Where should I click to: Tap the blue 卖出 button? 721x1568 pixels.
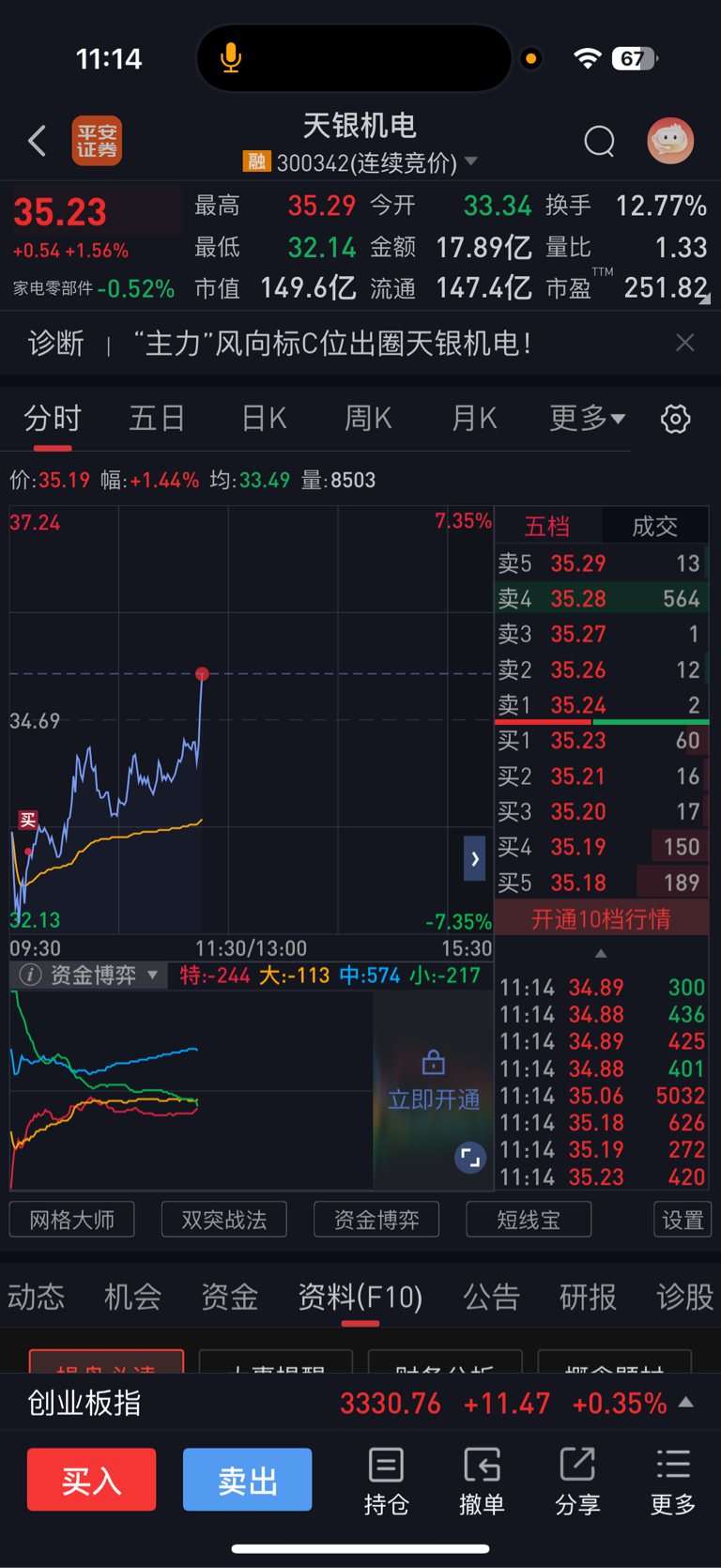(x=247, y=1480)
